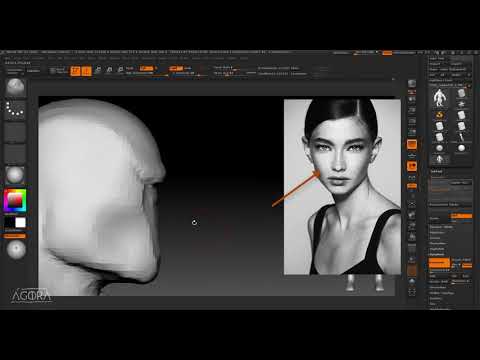The width and height of the screenshot is (480, 360).
Task: Collapse the Subtool section header
Action: 436,171
